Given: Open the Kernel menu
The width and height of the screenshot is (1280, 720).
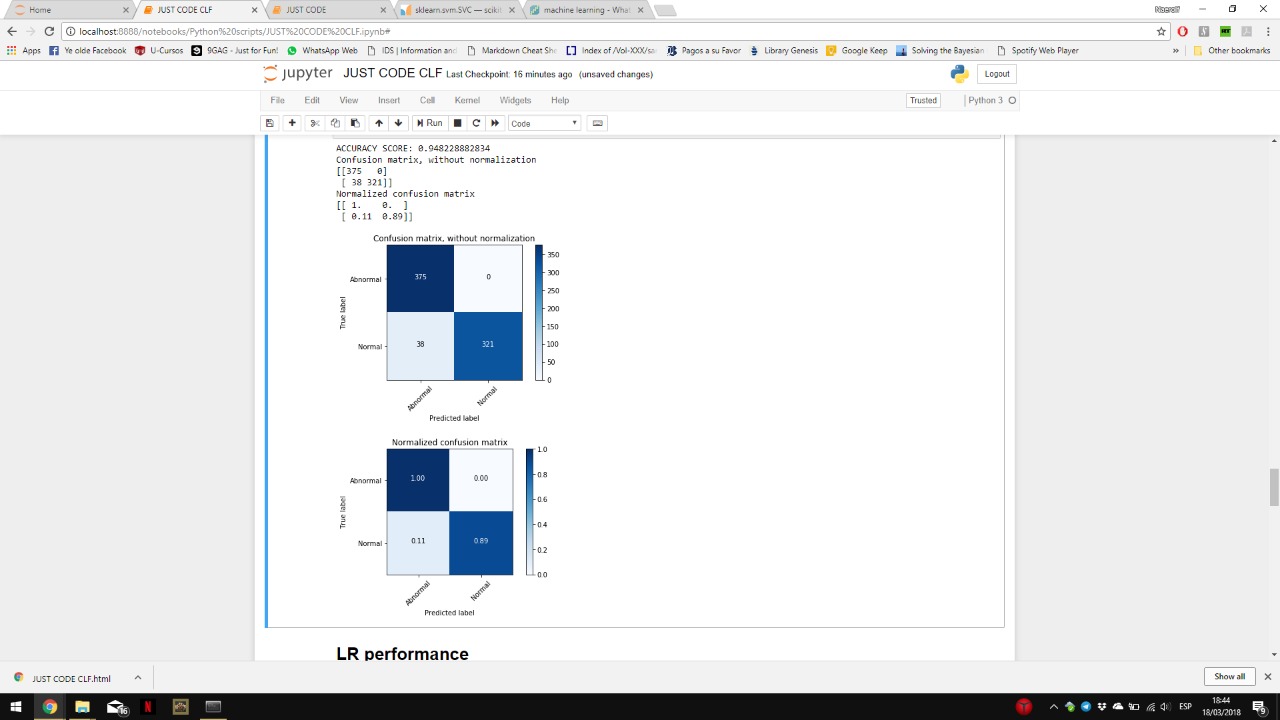Looking at the screenshot, I should click(467, 100).
